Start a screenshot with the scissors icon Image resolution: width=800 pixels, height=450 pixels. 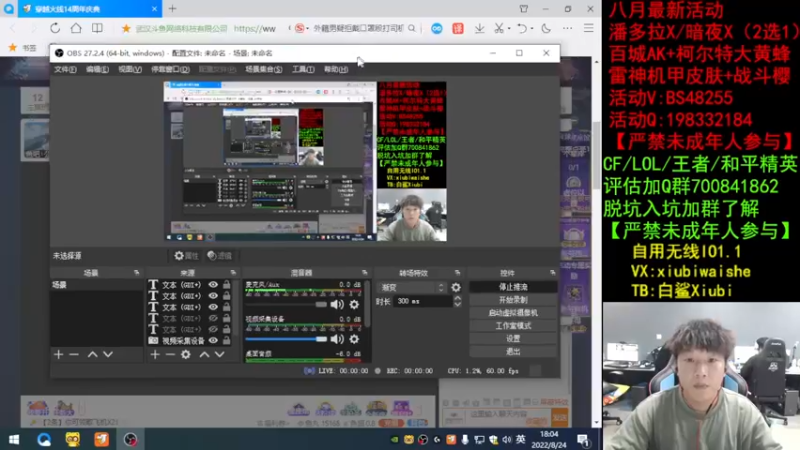pos(498,29)
